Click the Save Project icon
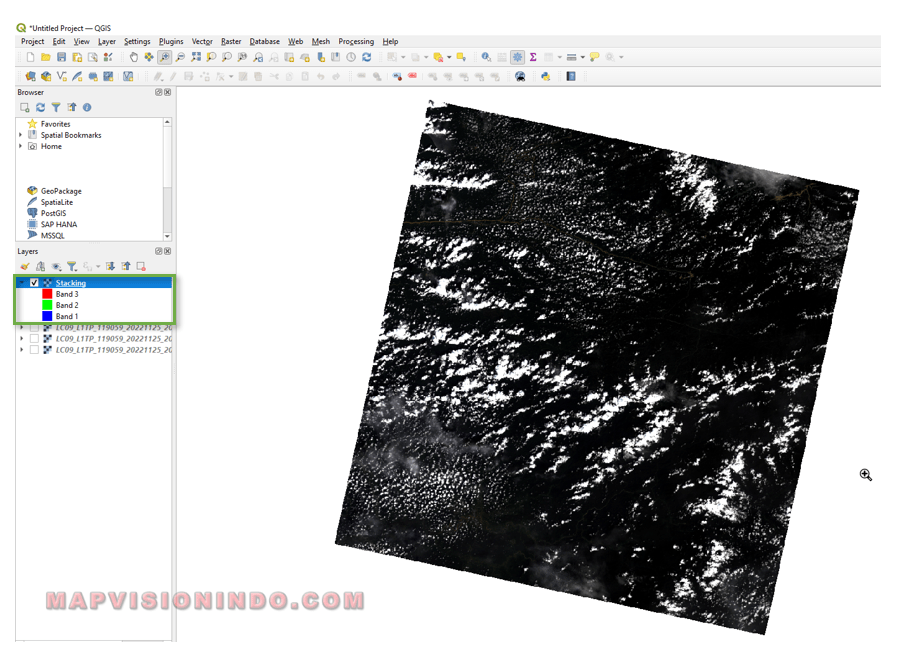The image size is (898, 660). 62,57
